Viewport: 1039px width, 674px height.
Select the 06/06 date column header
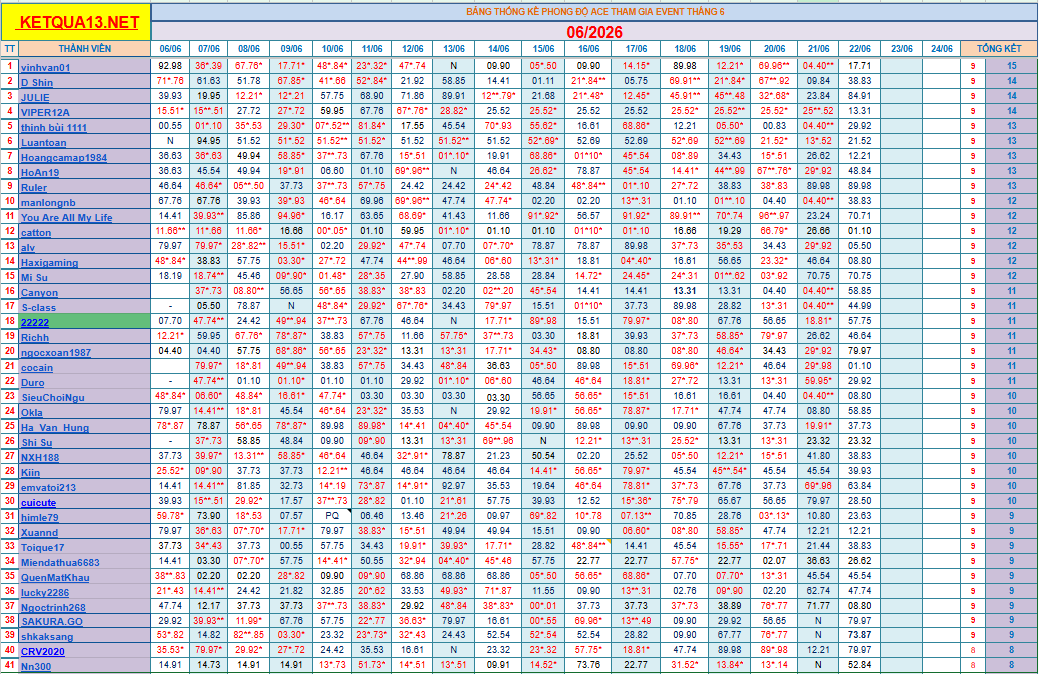(x=170, y=48)
